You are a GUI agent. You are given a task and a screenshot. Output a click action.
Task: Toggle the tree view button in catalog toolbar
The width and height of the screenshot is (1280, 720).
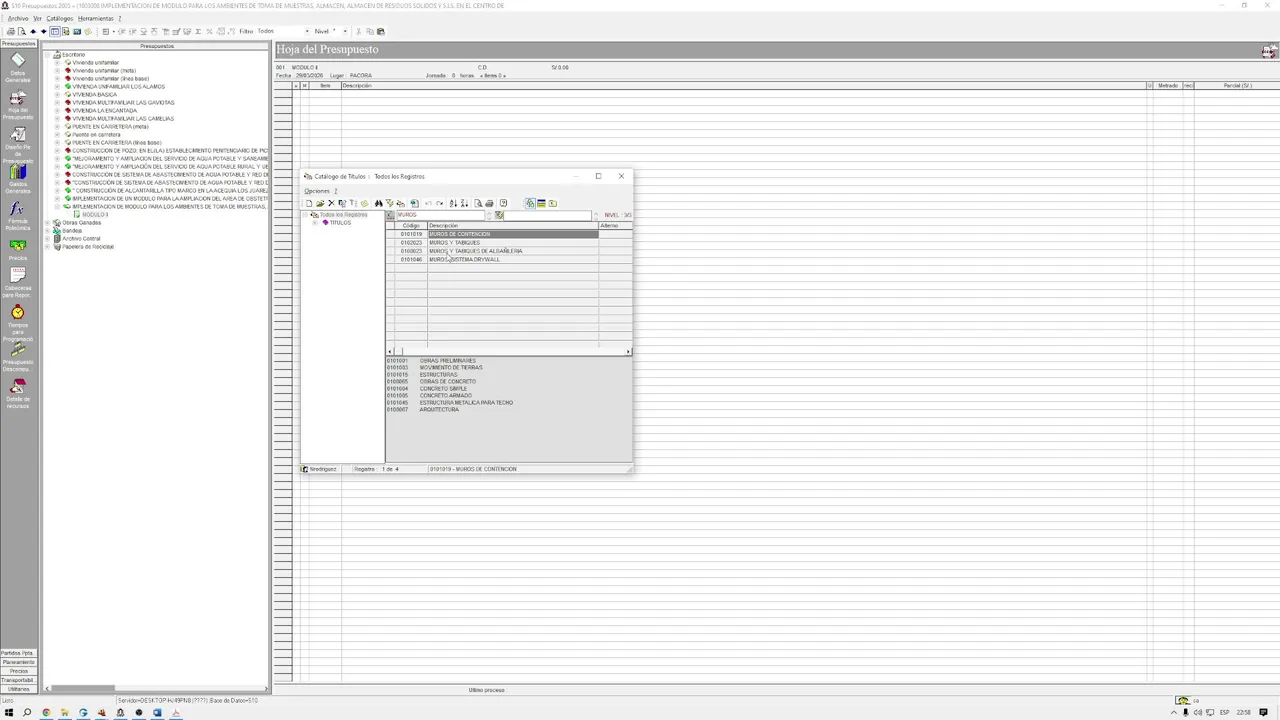click(530, 203)
